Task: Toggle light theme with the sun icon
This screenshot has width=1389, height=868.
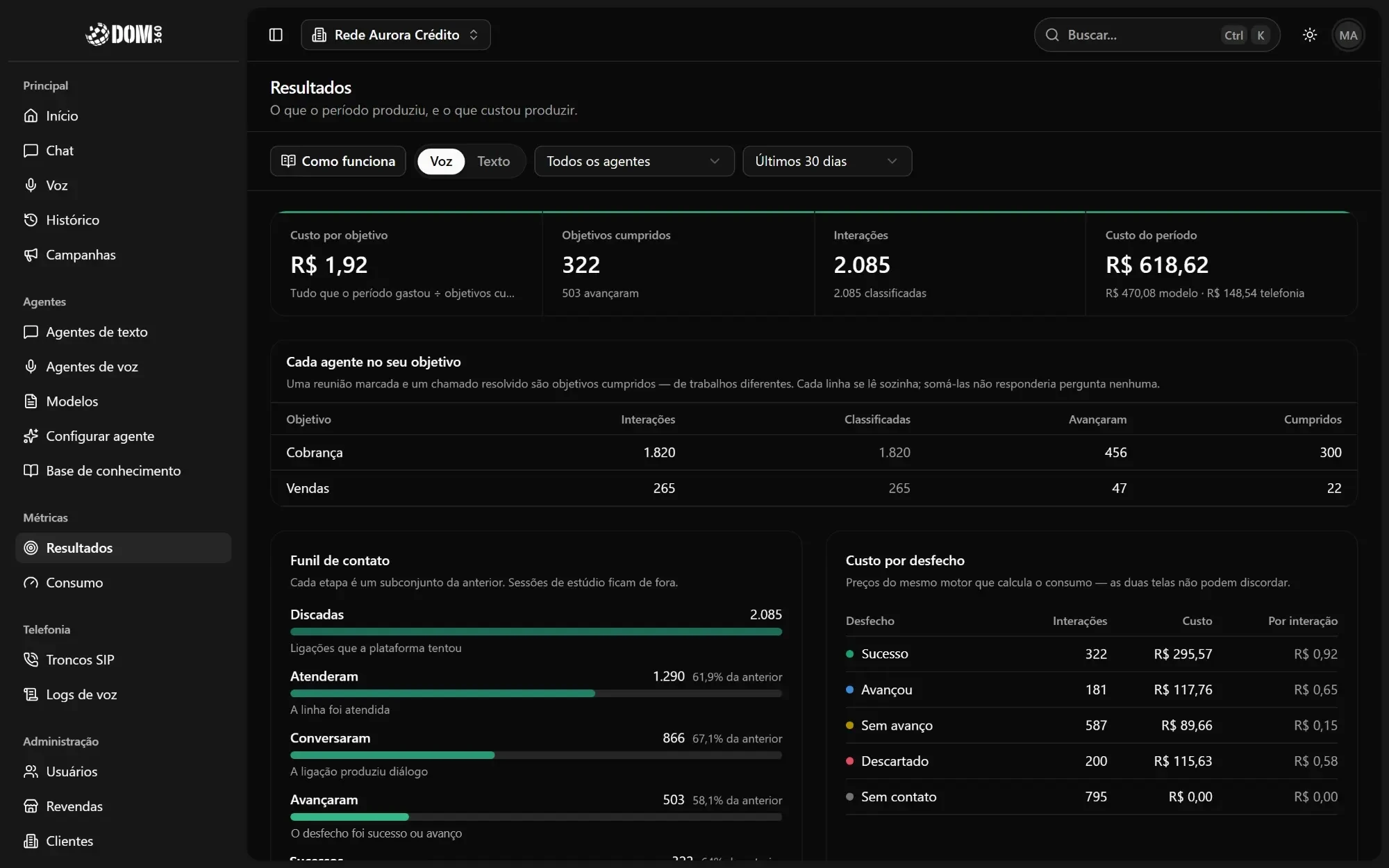Action: [1310, 35]
